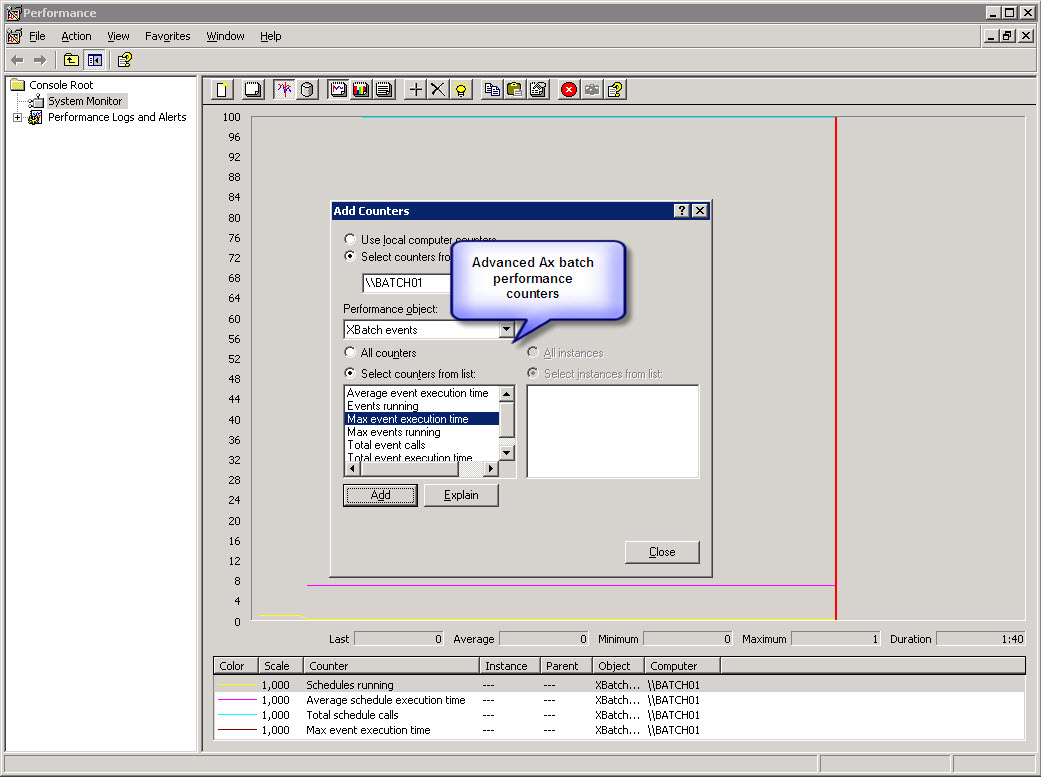Open the Action menu

coord(76,36)
